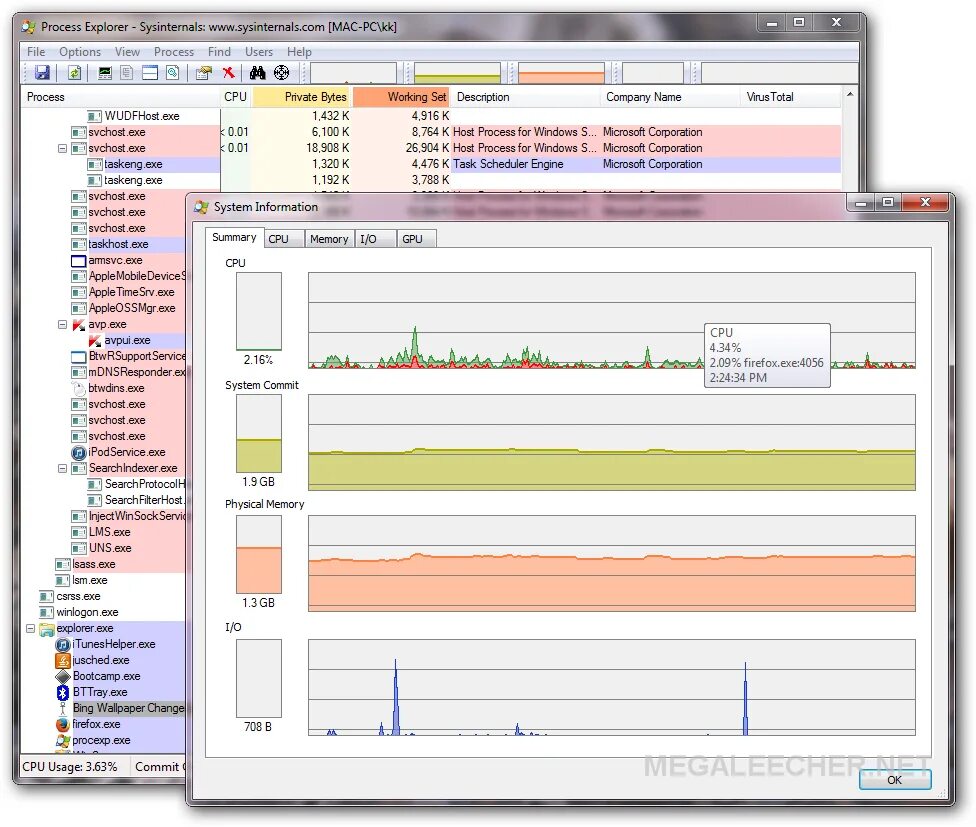Viewport: 976px width, 827px height.
Task: Click the toolbar commit history mini graph
Action: tap(458, 73)
